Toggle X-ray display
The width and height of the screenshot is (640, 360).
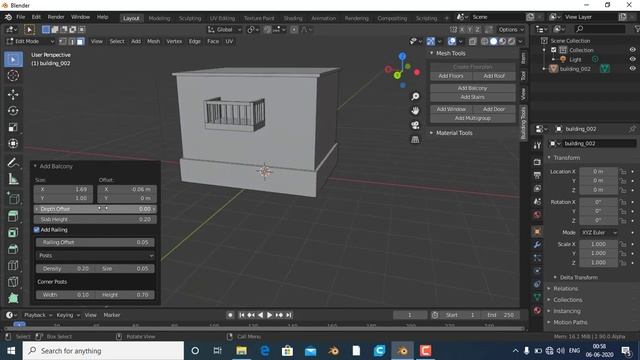472,41
